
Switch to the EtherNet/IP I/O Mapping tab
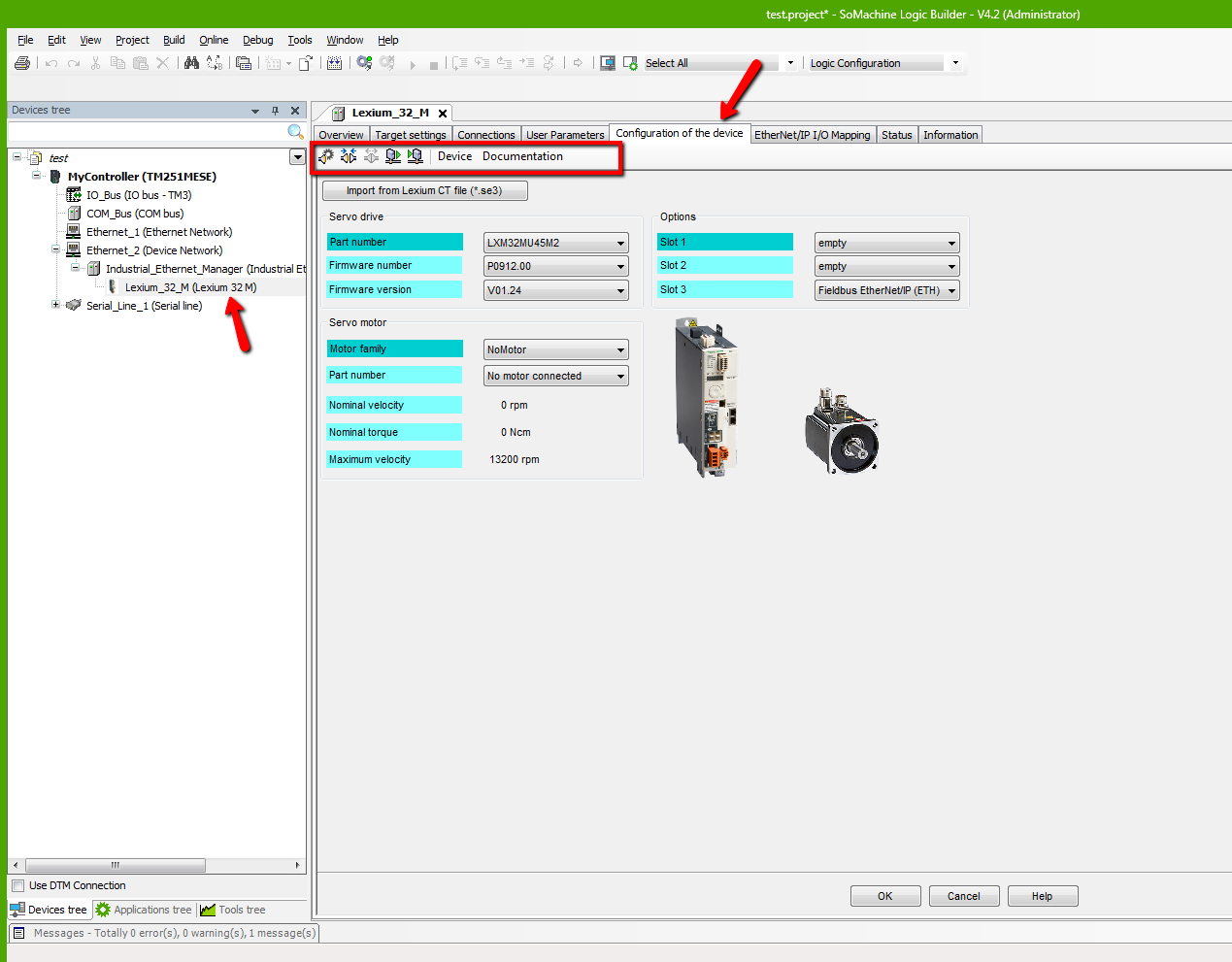coord(813,135)
